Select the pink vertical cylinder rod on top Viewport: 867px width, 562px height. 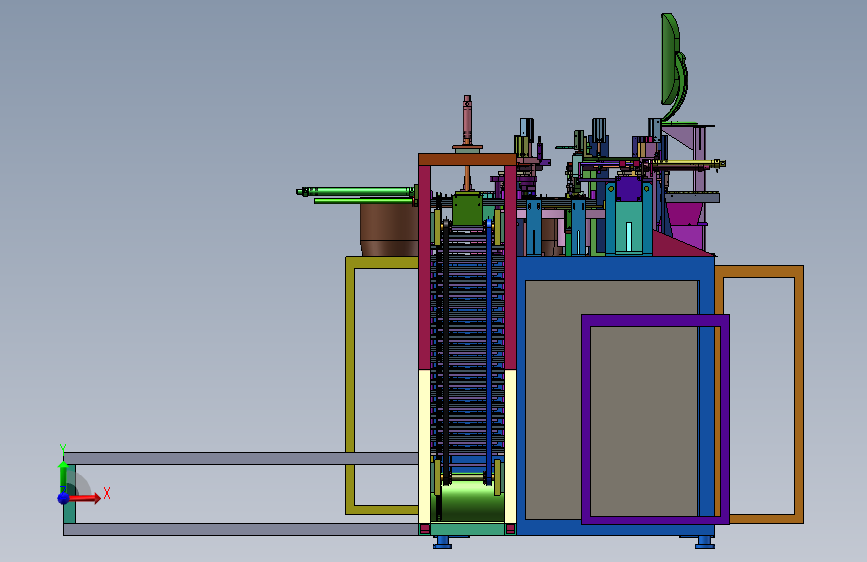point(467,119)
